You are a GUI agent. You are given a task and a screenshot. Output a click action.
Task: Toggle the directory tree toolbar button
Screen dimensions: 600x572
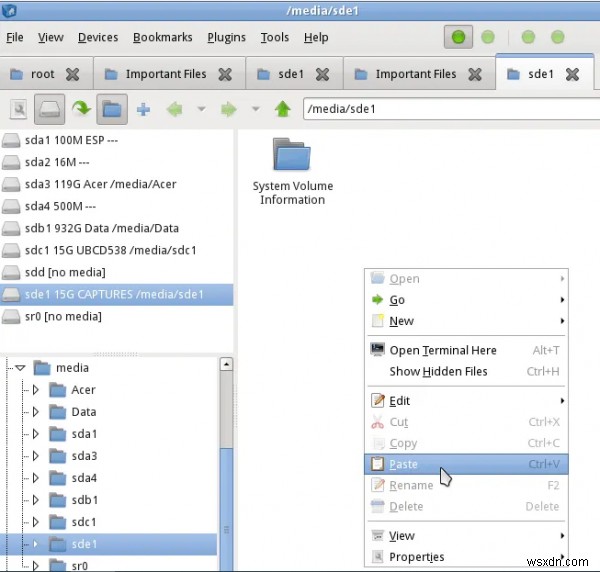(112, 109)
